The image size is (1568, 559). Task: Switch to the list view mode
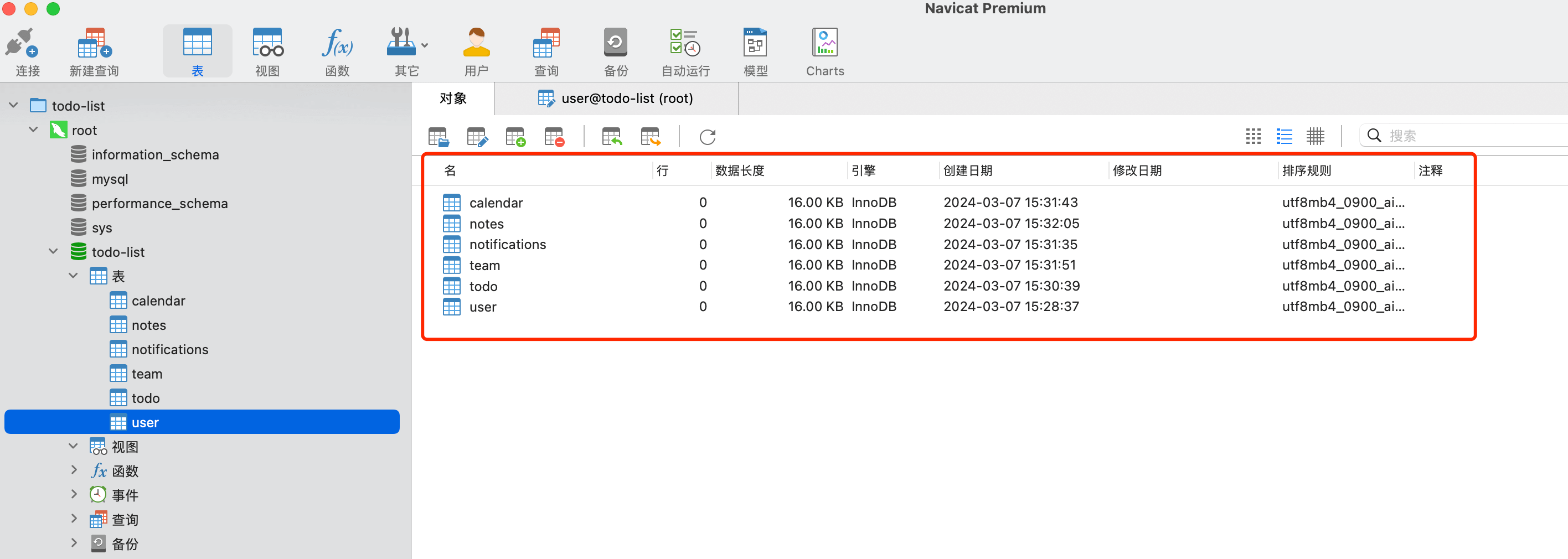click(x=1284, y=136)
